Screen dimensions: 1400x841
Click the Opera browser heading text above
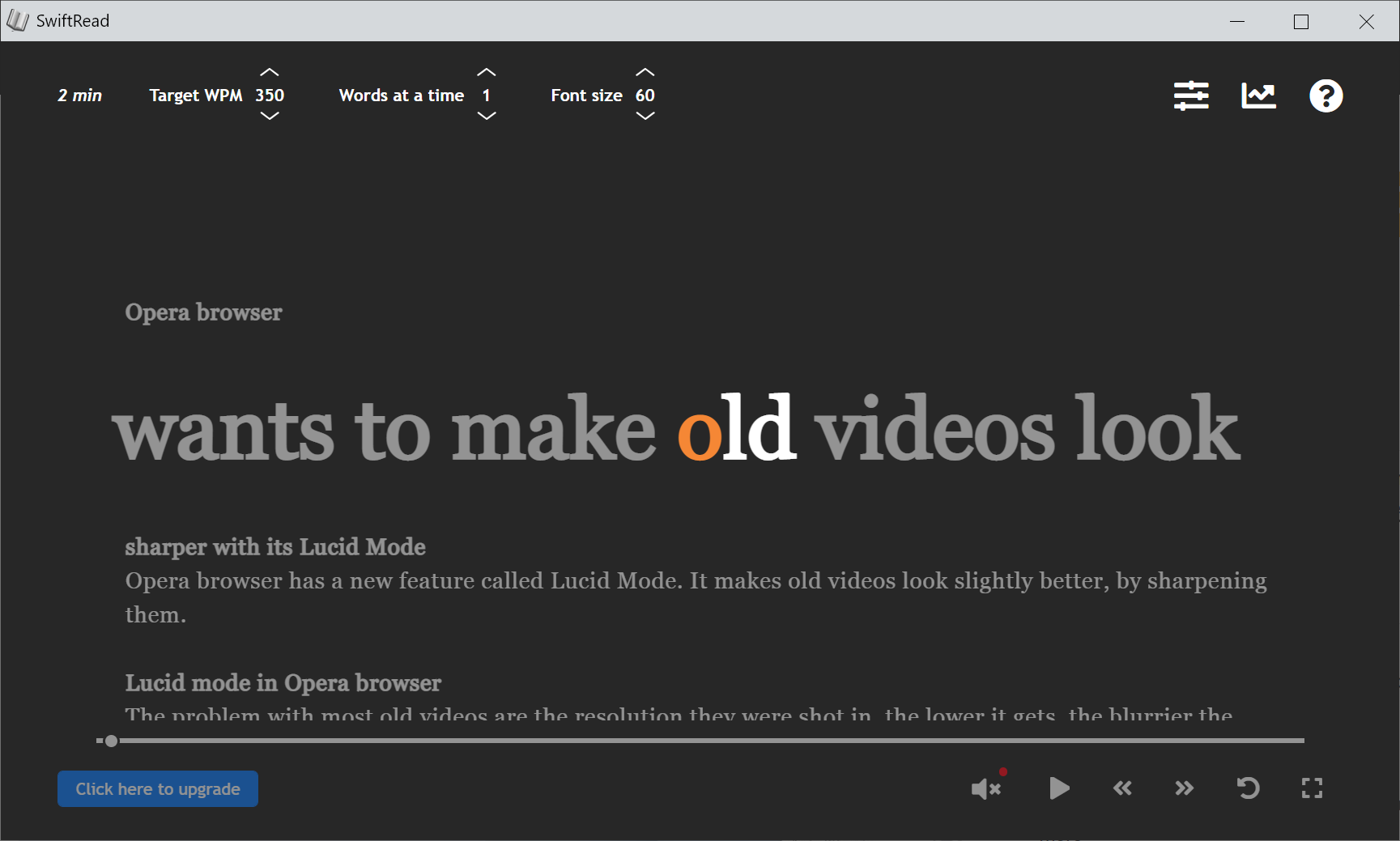tap(203, 312)
